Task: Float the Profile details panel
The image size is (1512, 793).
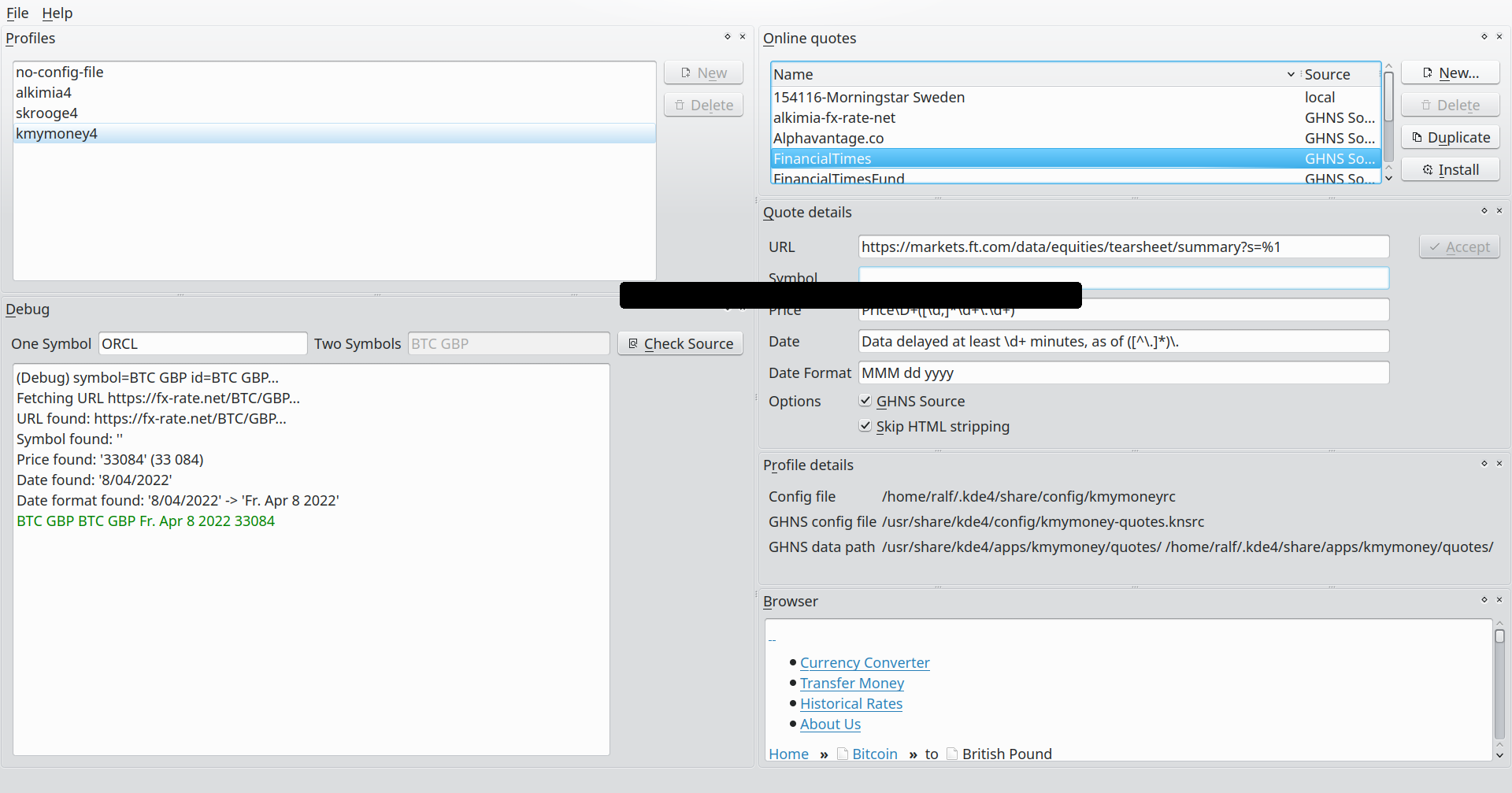Action: [1484, 464]
